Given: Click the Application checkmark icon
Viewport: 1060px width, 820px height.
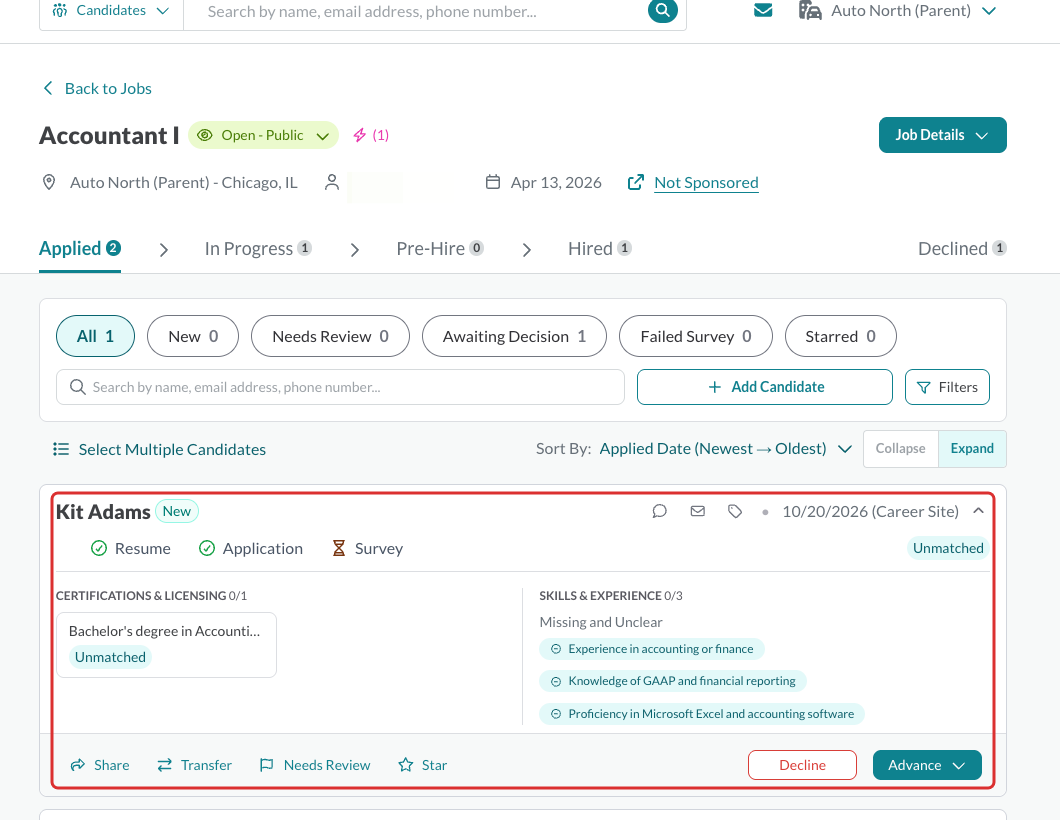Looking at the screenshot, I should coord(207,548).
